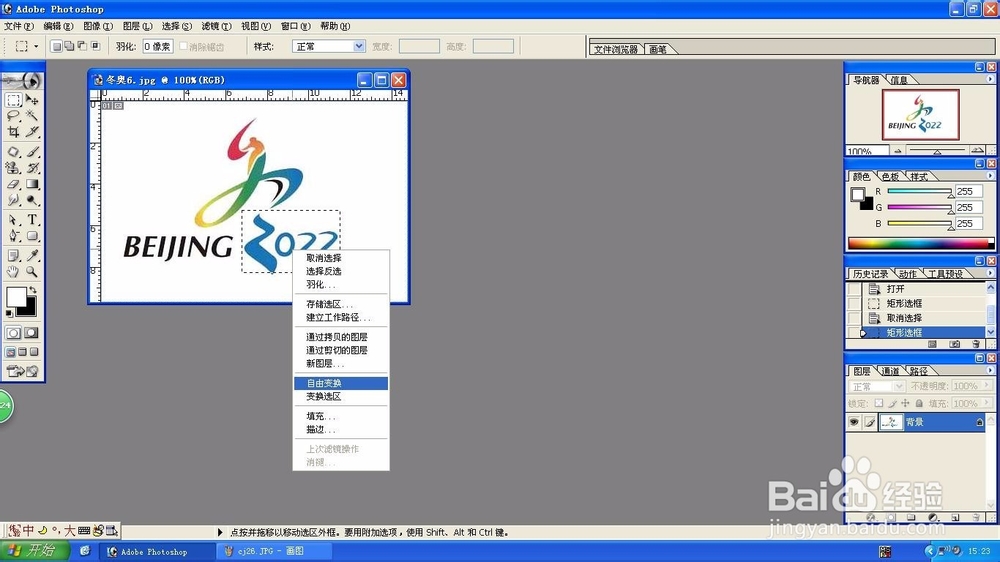Screen dimensions: 1000x562
Task: Set history brush source for 打开 state
Action: point(854,289)
